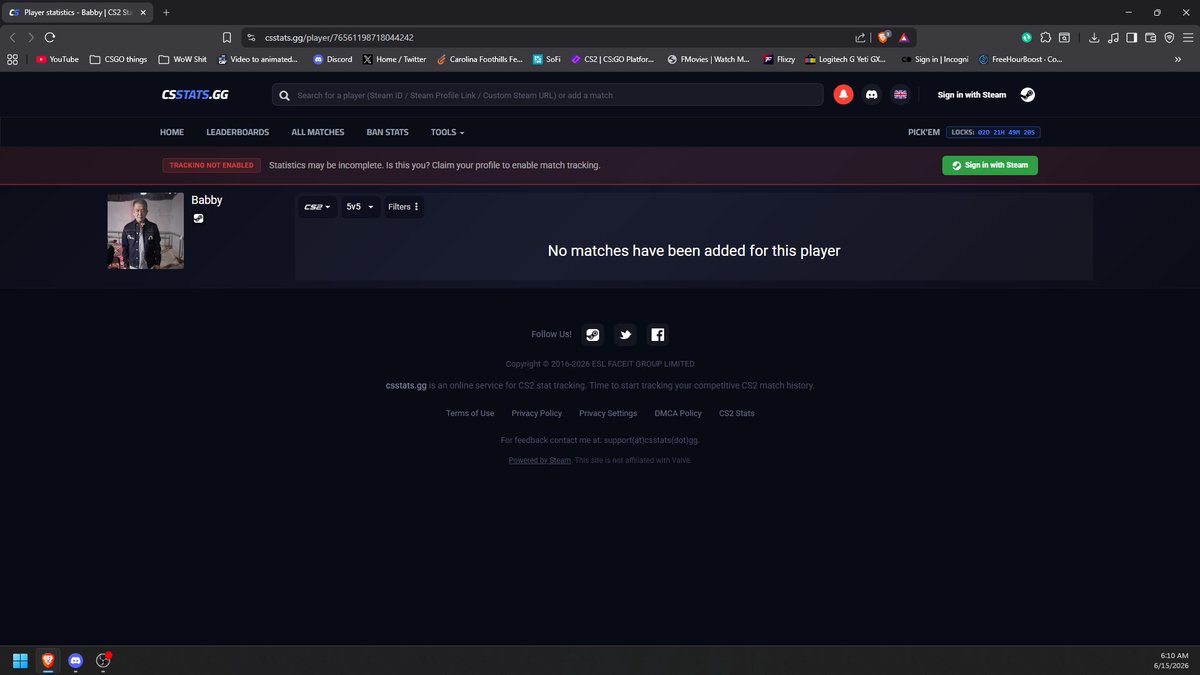Open the CSGO things bookmark folder
The height and width of the screenshot is (675, 1200).
point(118,59)
